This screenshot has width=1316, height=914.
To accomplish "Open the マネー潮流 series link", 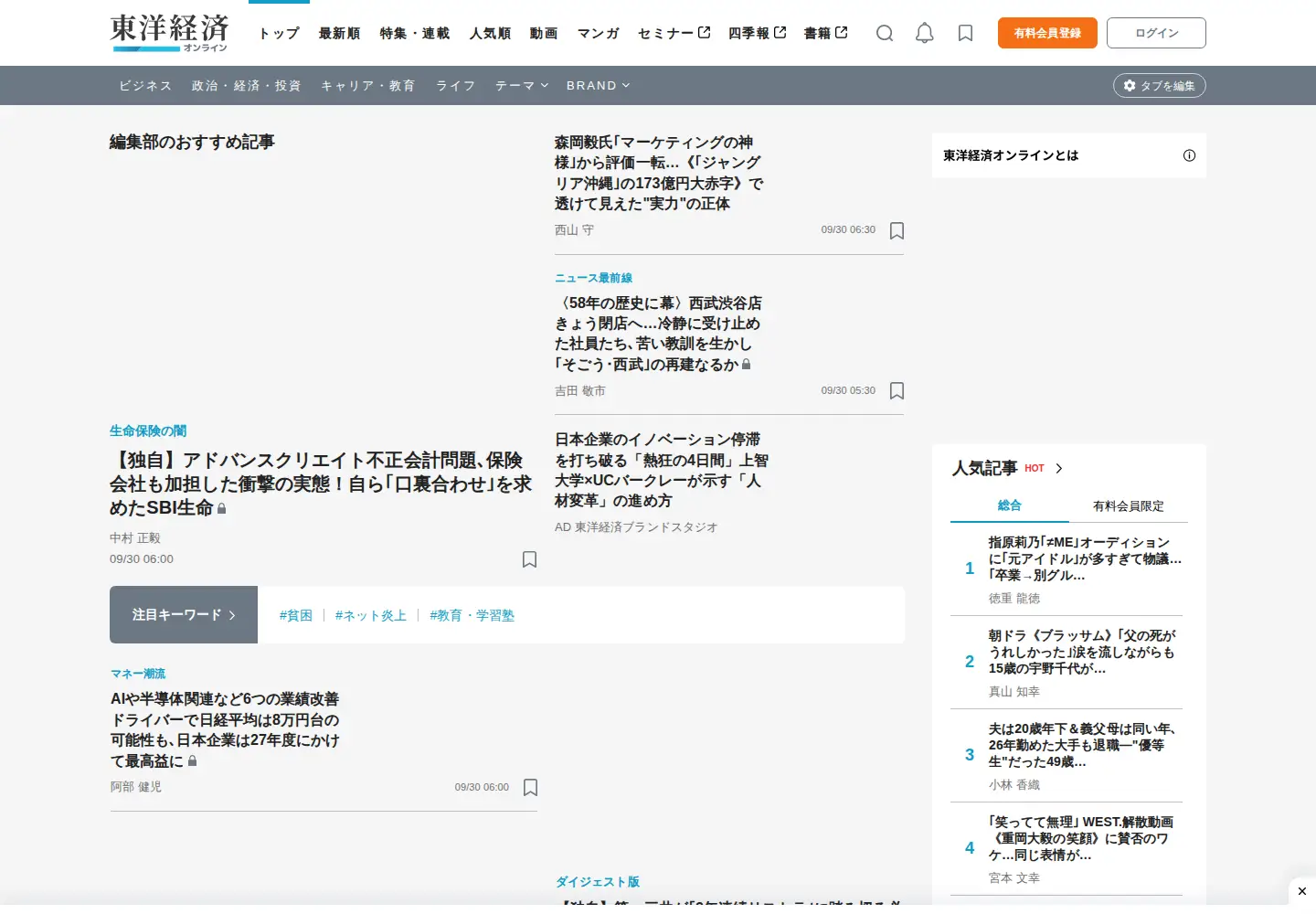I will click(138, 674).
